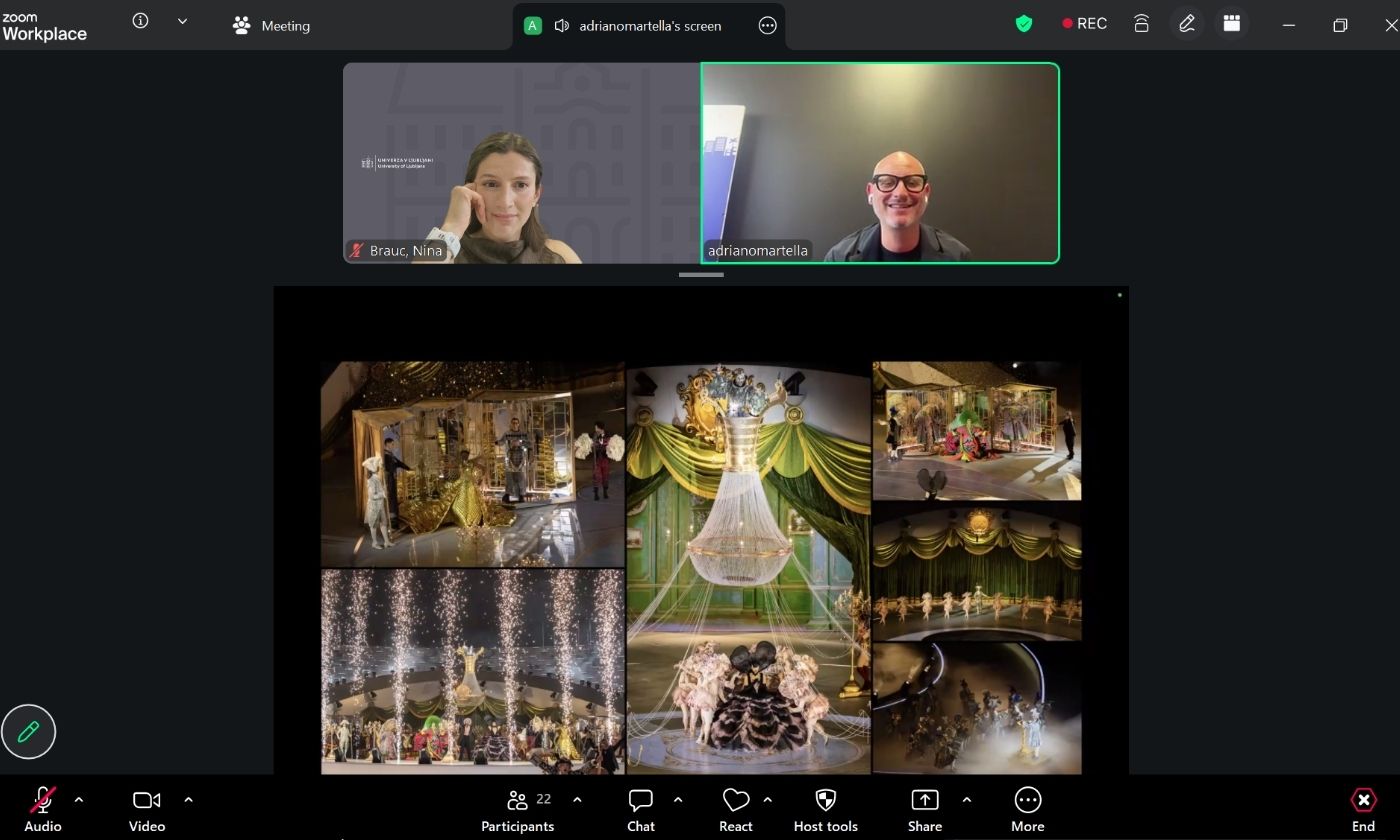This screenshot has width=1400, height=840.
Task: Open Host tools shield
Action: point(826,810)
